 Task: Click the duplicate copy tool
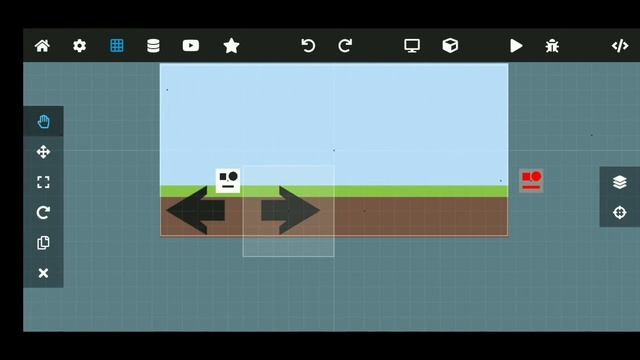tap(43, 242)
